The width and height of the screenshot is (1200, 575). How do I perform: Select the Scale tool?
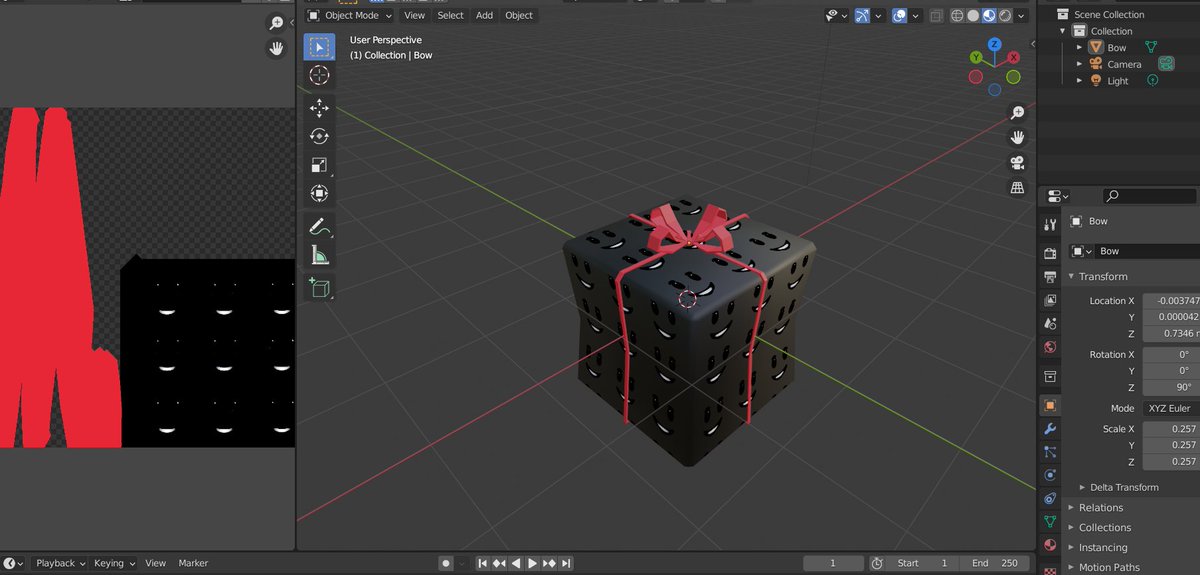click(319, 165)
